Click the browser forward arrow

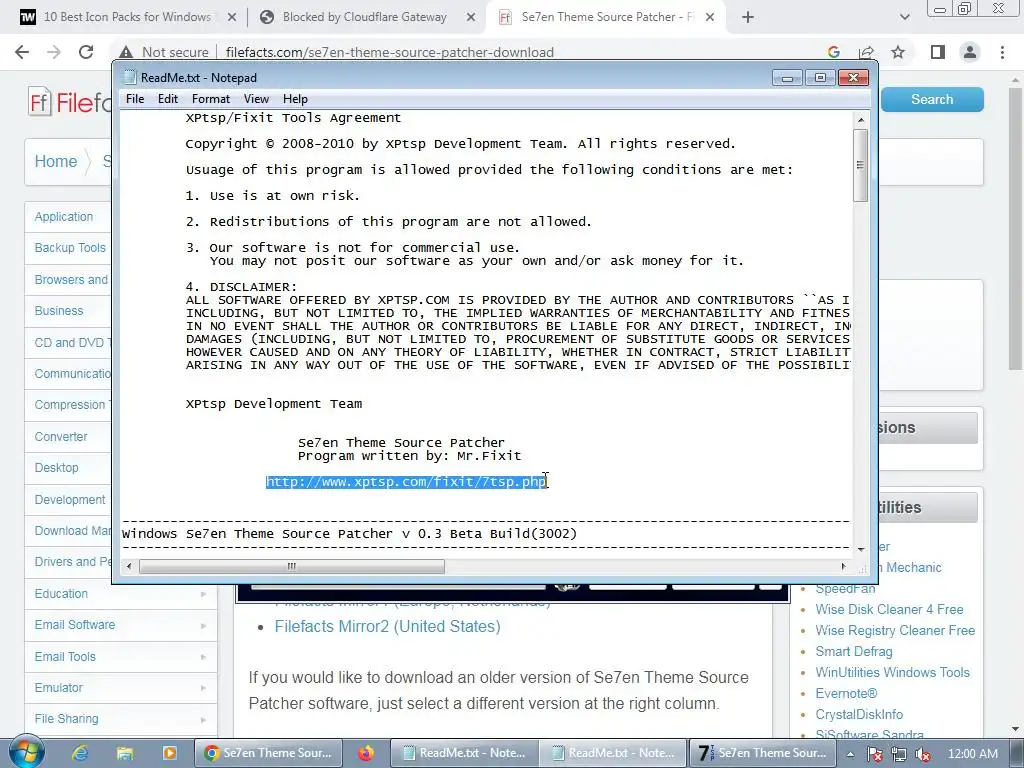click(54, 52)
